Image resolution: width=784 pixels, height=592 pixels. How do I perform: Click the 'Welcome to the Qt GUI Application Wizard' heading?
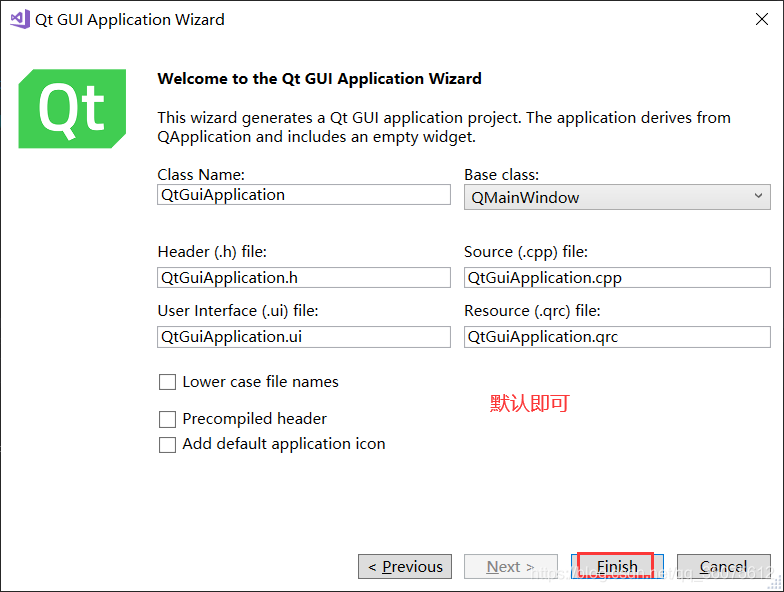click(x=320, y=79)
